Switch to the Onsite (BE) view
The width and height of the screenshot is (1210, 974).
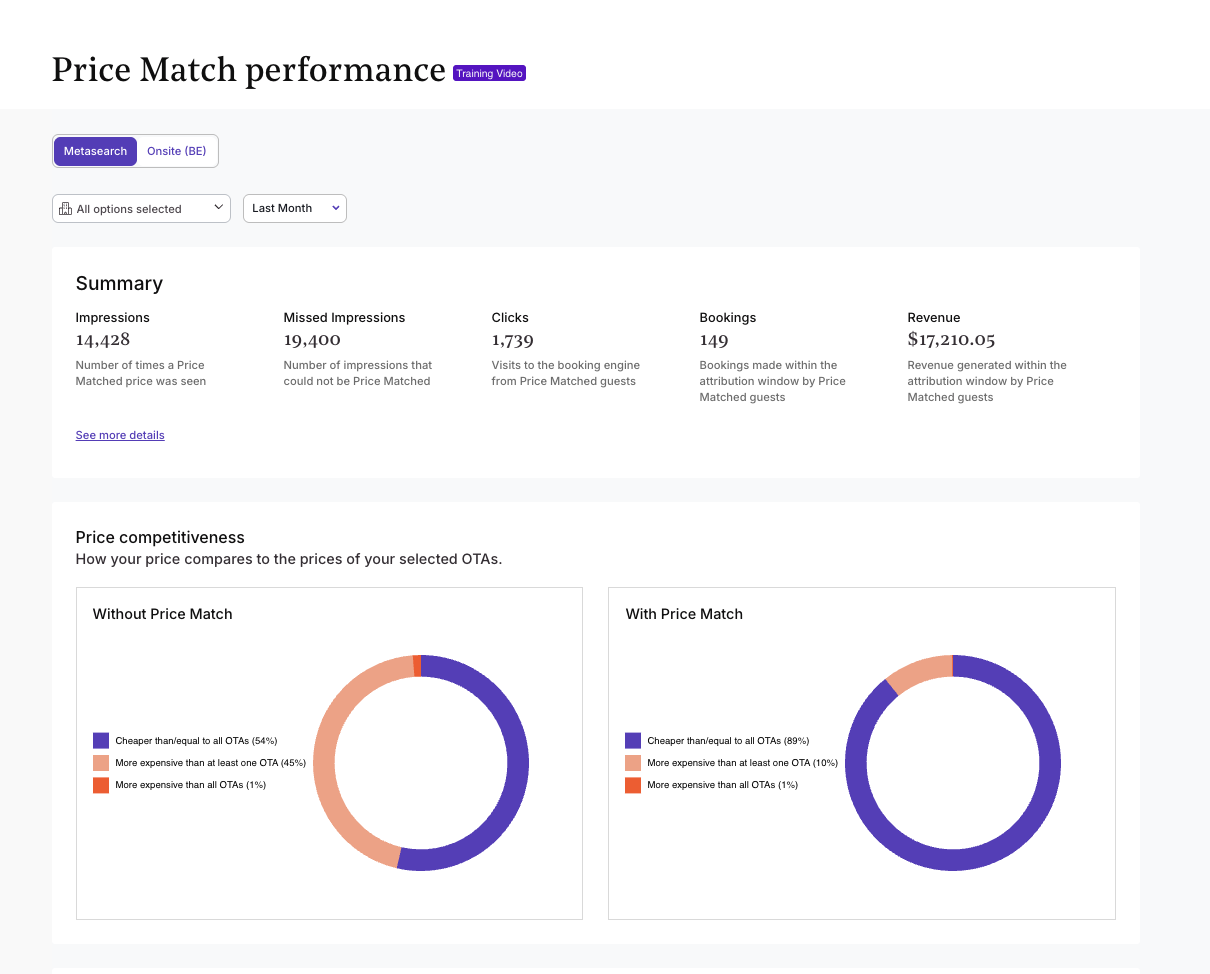pos(176,151)
